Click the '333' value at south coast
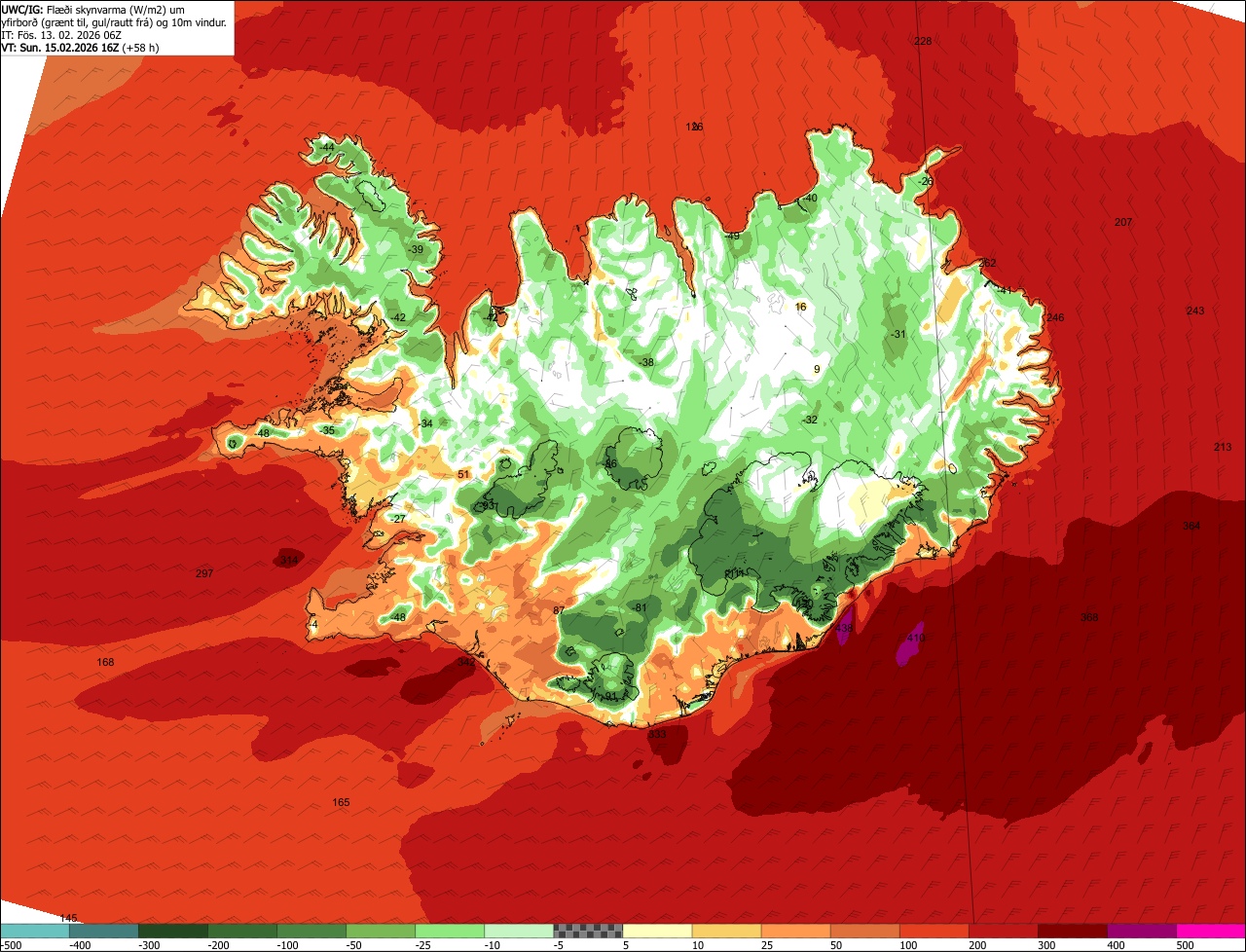 pyautogui.click(x=658, y=735)
